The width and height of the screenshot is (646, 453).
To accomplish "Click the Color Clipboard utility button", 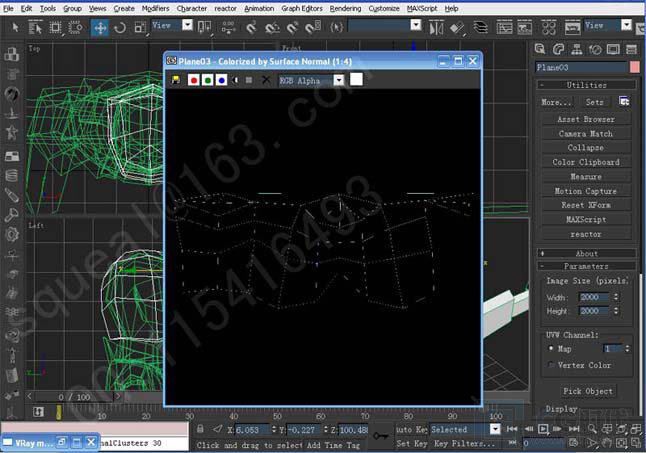I will [586, 162].
